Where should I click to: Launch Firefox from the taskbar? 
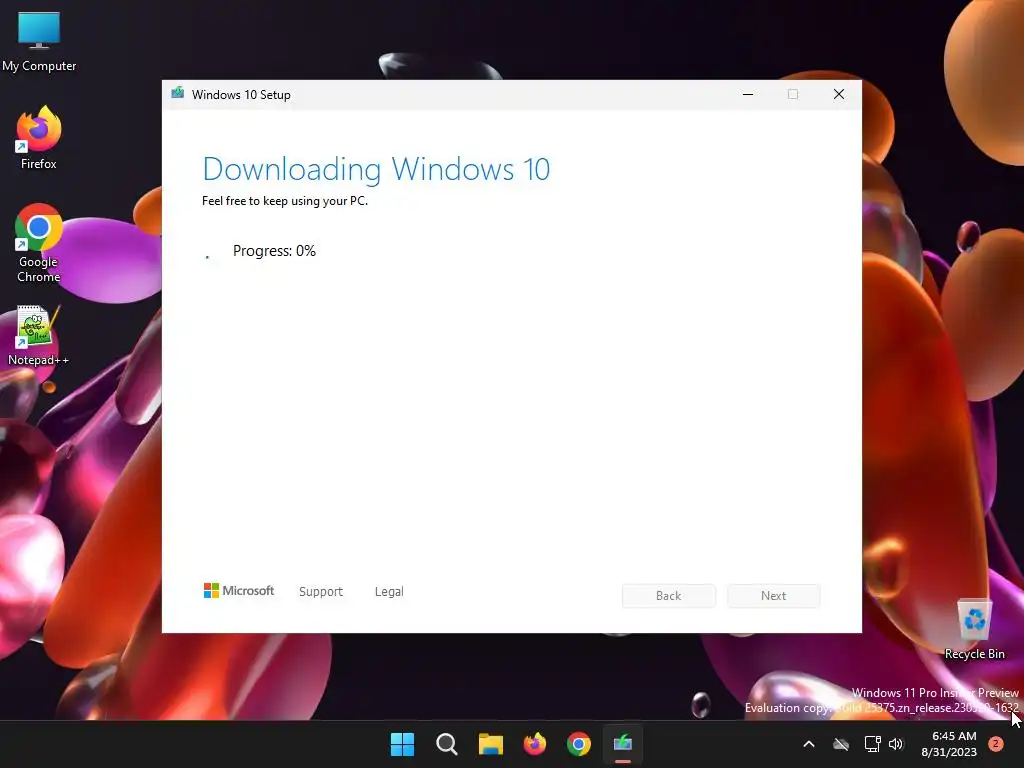coord(535,744)
